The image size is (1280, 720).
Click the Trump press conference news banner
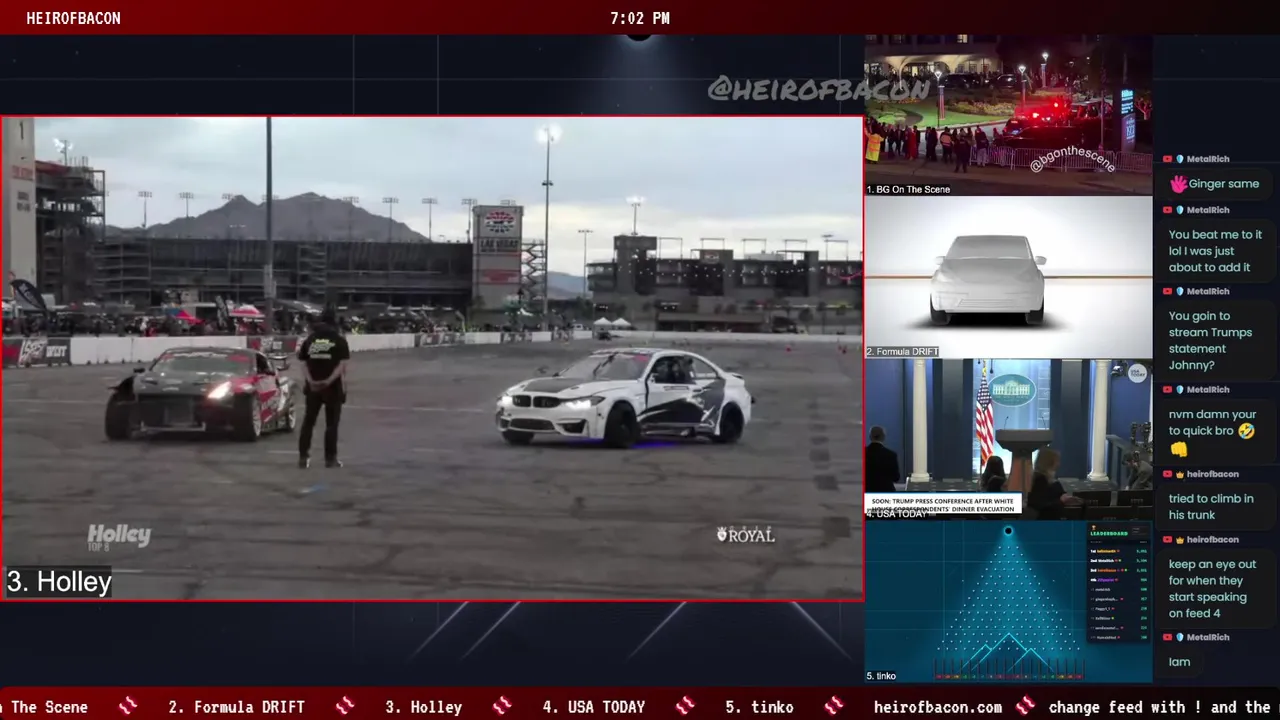(942, 505)
